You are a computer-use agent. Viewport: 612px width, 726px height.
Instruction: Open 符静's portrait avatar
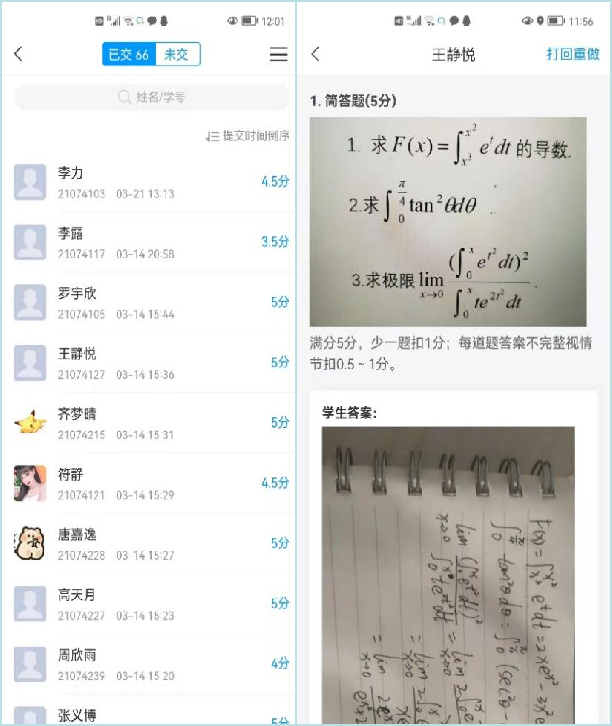click(x=30, y=483)
